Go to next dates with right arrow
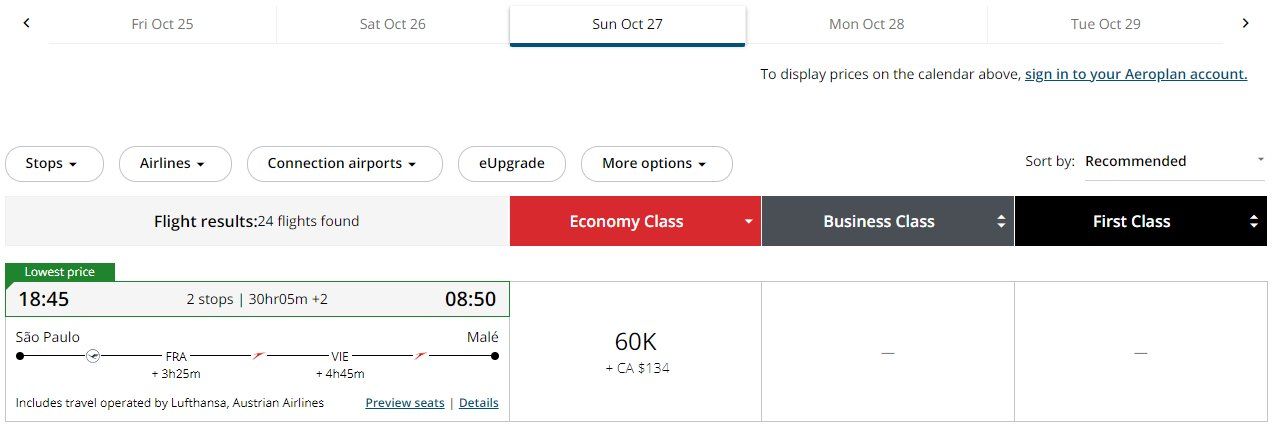This screenshot has height=425, width=1275. coord(1245,23)
